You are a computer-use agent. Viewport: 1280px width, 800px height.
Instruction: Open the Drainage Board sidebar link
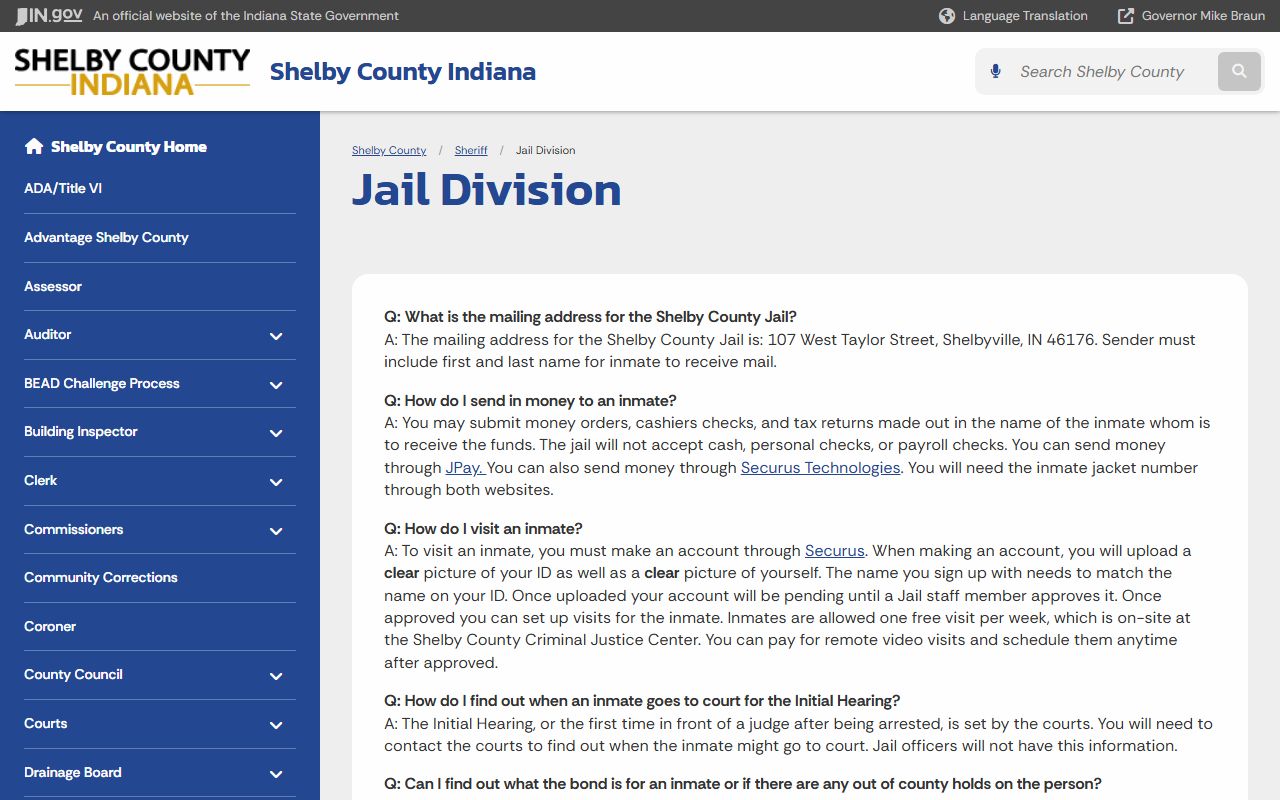73,772
